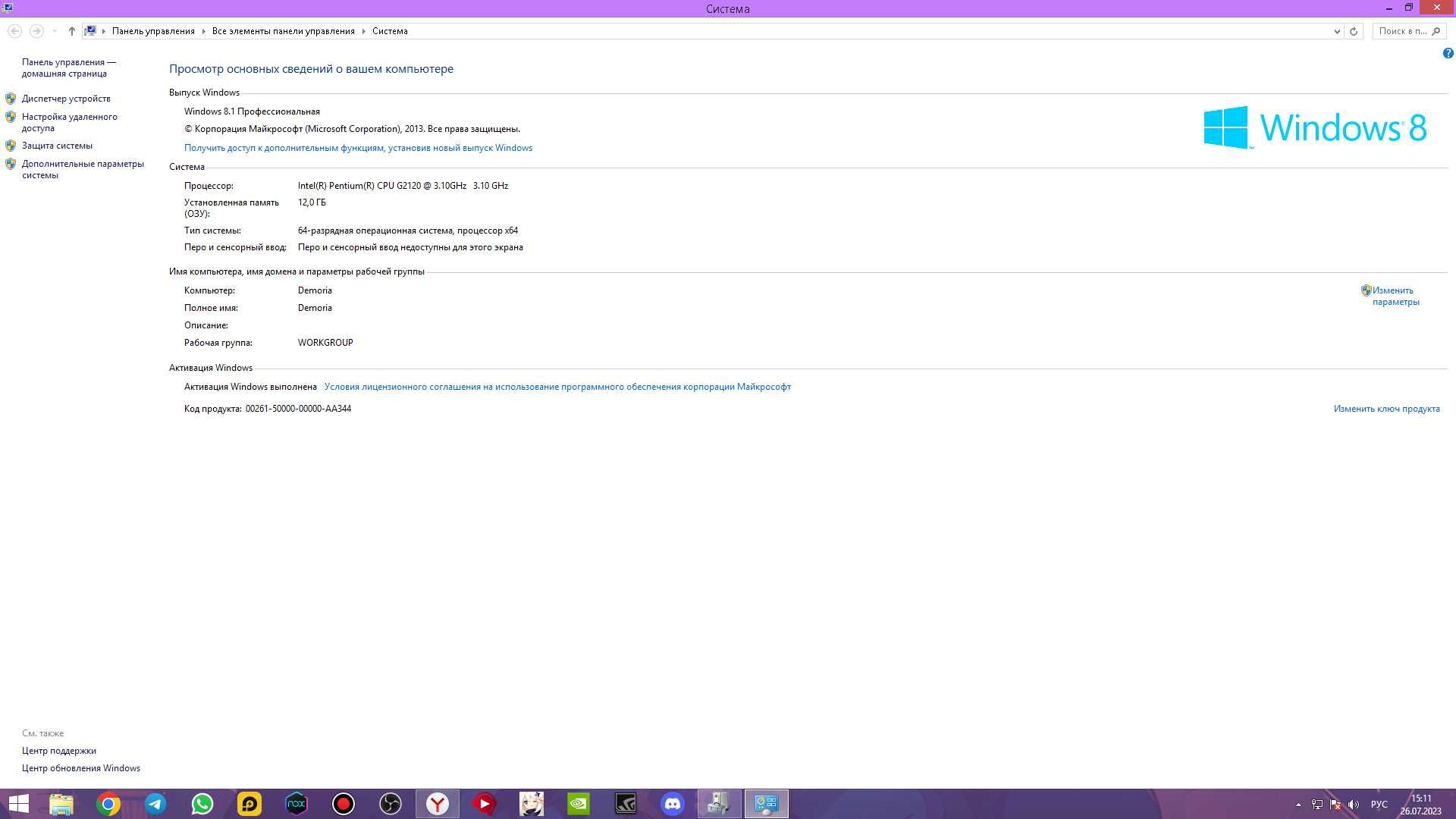Open 'Защита системы' link
Viewport: 1456px width, 819px height.
(x=57, y=146)
